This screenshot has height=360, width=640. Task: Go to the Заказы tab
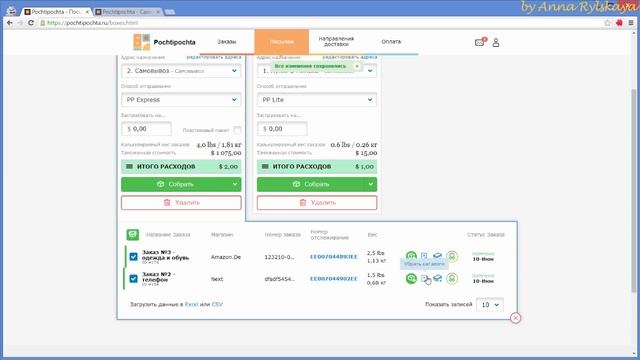tap(227, 42)
